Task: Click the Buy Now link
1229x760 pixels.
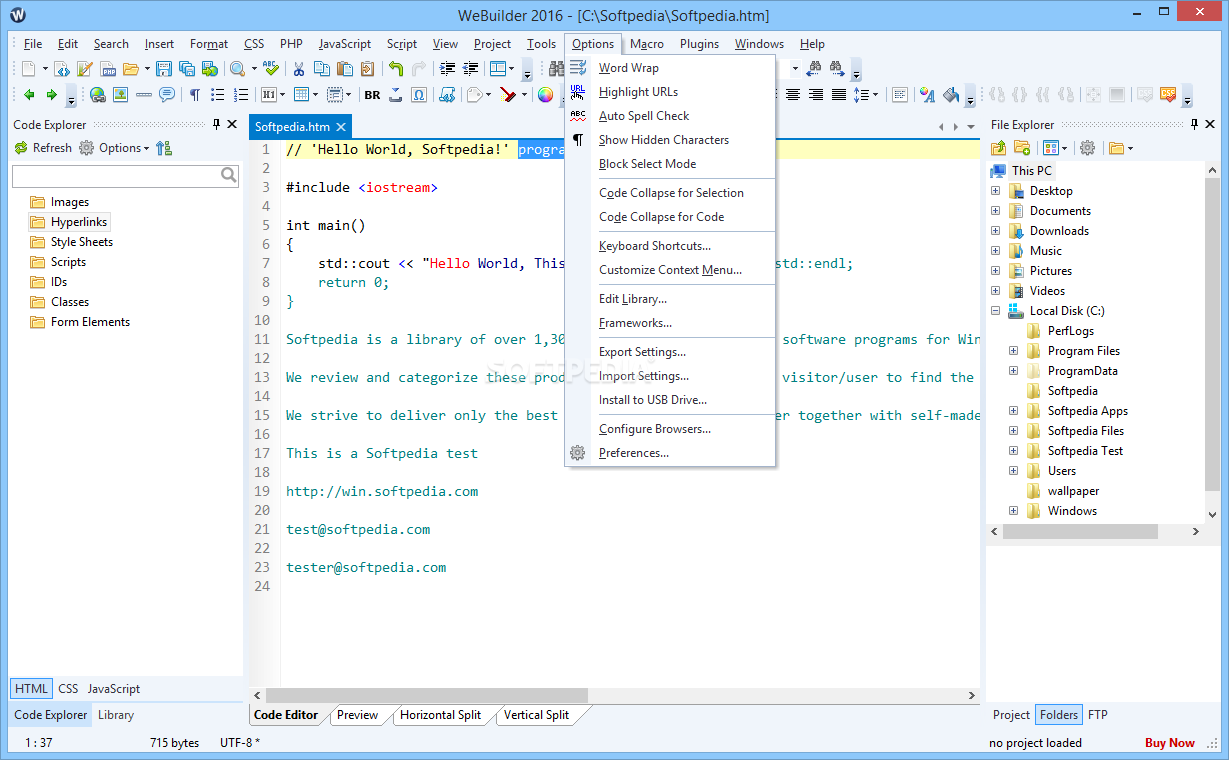Action: coord(1170,743)
